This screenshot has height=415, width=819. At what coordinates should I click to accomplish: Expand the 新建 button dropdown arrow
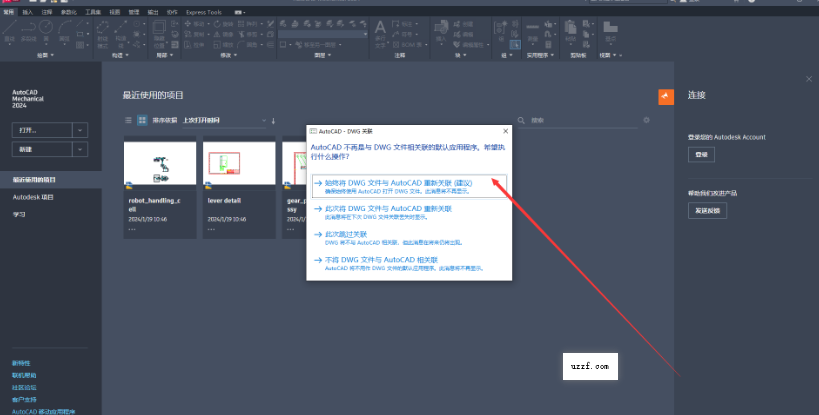[80, 149]
